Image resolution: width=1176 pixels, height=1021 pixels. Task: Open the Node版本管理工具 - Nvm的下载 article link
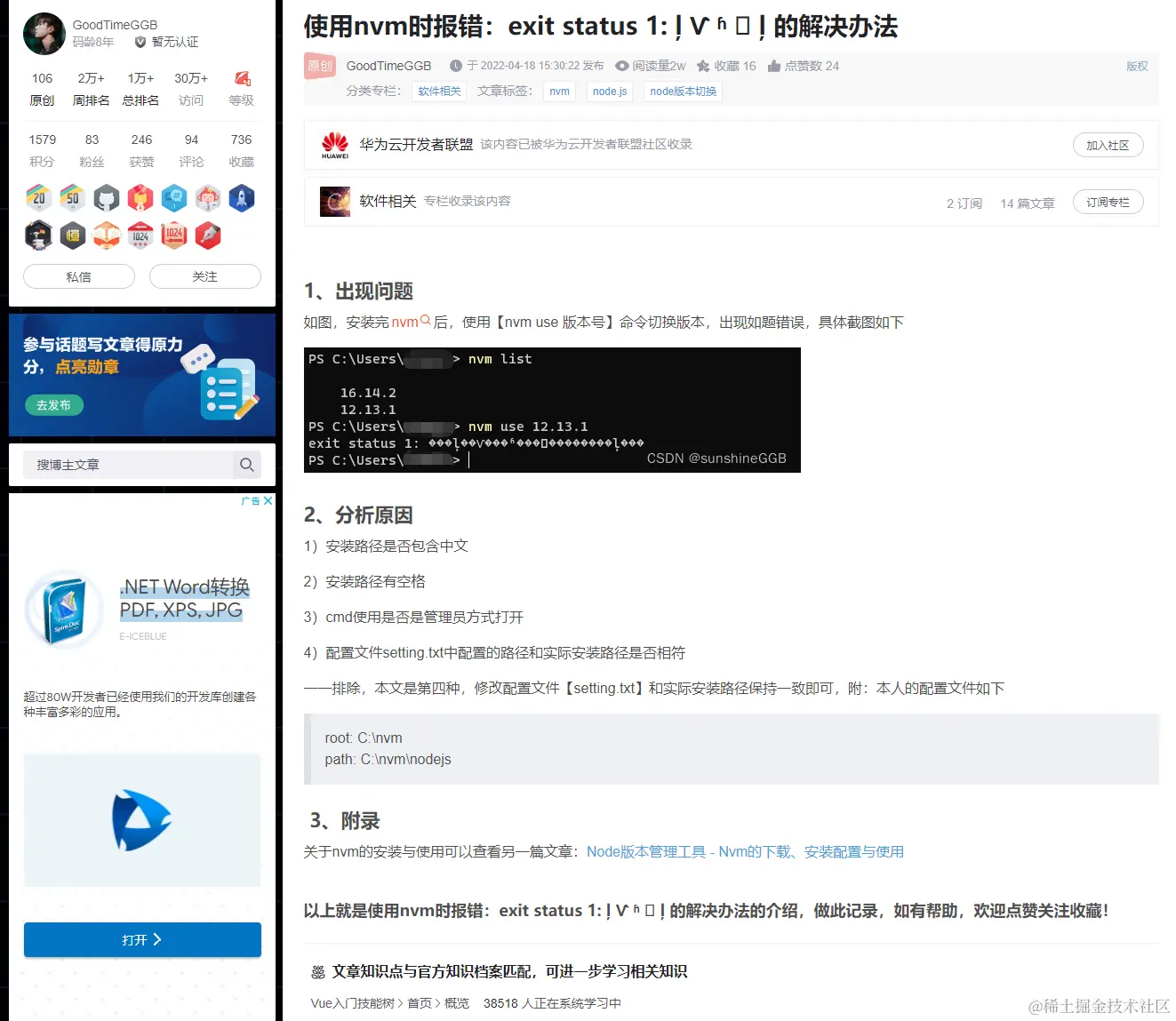745,851
